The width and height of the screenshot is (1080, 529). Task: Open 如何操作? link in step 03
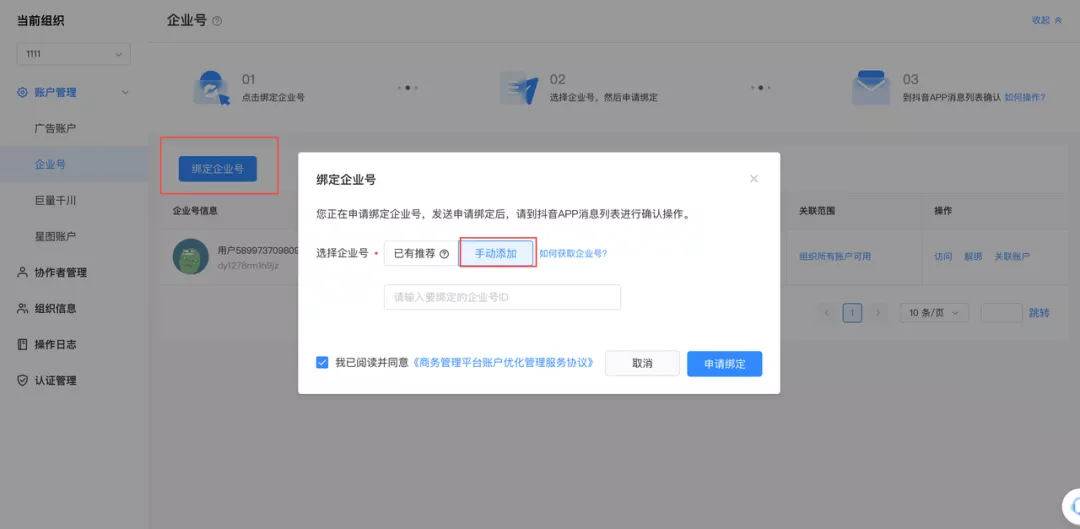click(x=1025, y=97)
